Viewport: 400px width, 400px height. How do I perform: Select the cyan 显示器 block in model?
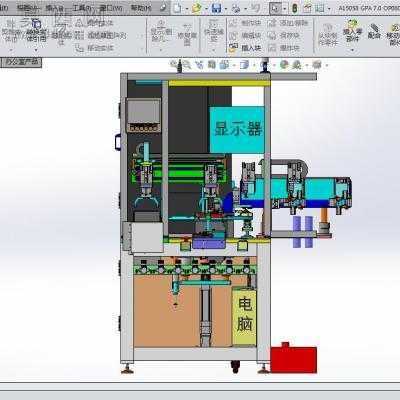pyautogui.click(x=237, y=130)
